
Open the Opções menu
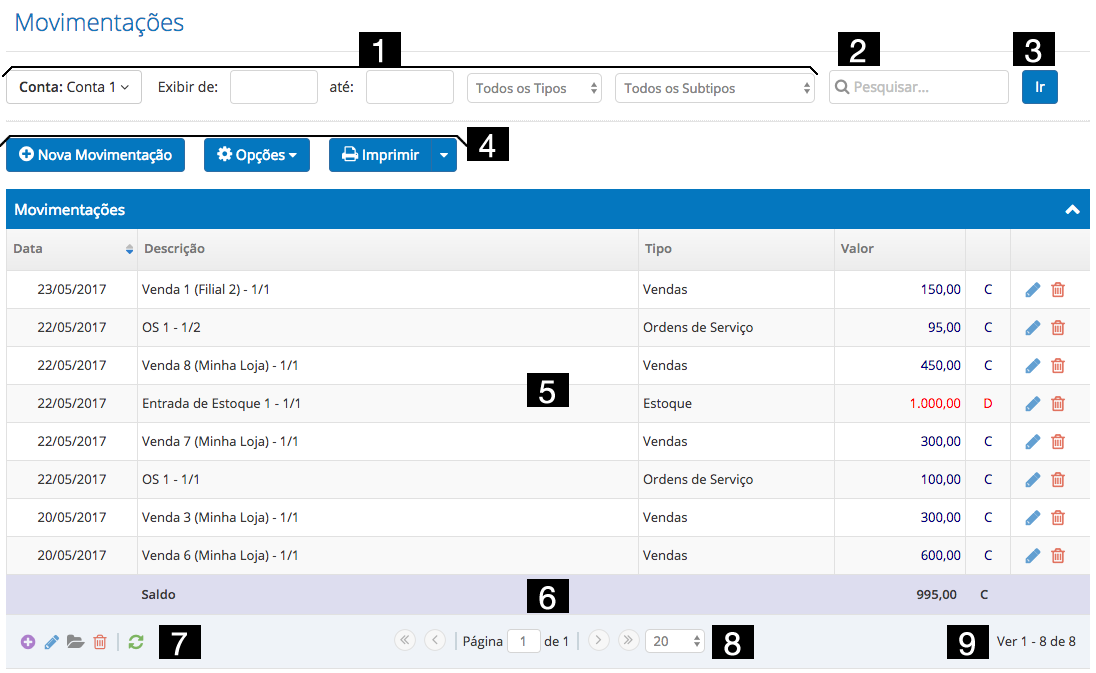[x=257, y=156]
